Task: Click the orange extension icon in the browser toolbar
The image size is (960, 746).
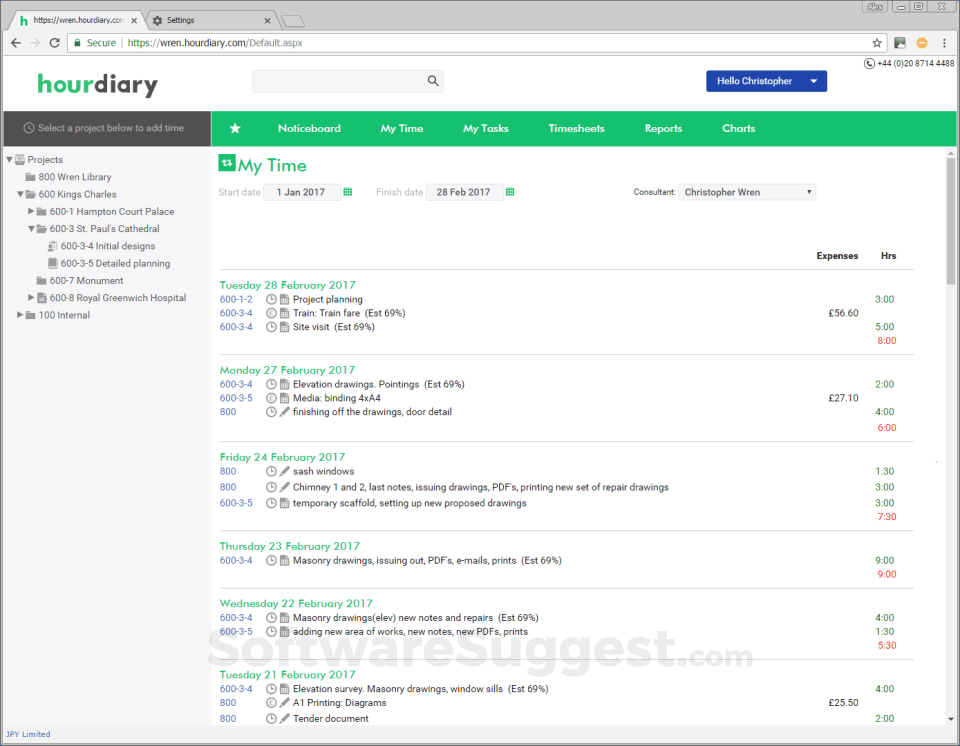Action: click(x=921, y=43)
